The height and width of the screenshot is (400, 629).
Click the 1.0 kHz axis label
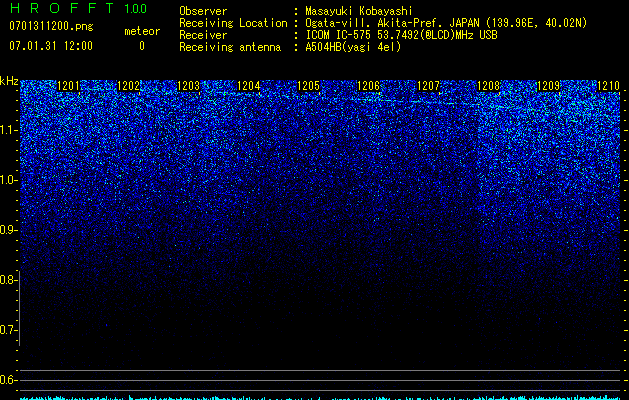tap(9, 180)
